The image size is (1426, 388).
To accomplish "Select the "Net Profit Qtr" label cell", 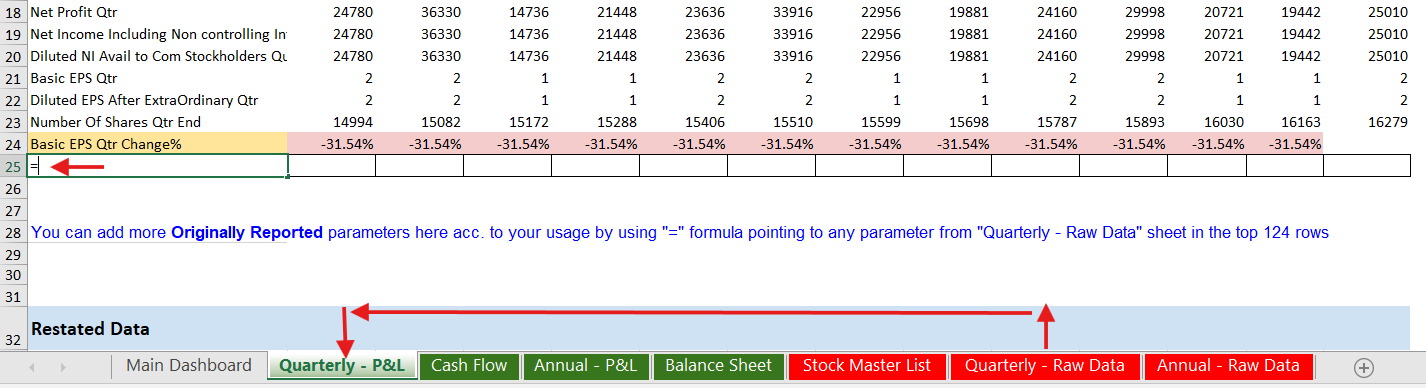I will coord(158,14).
